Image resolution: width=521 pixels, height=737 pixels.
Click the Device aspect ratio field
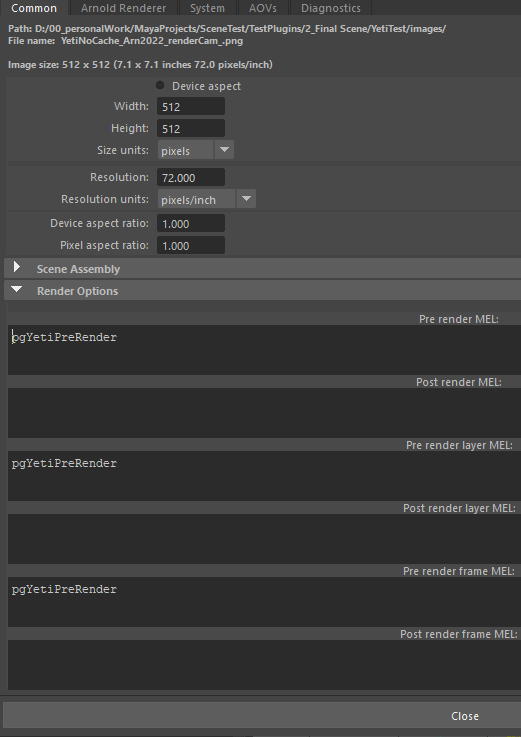coord(191,223)
